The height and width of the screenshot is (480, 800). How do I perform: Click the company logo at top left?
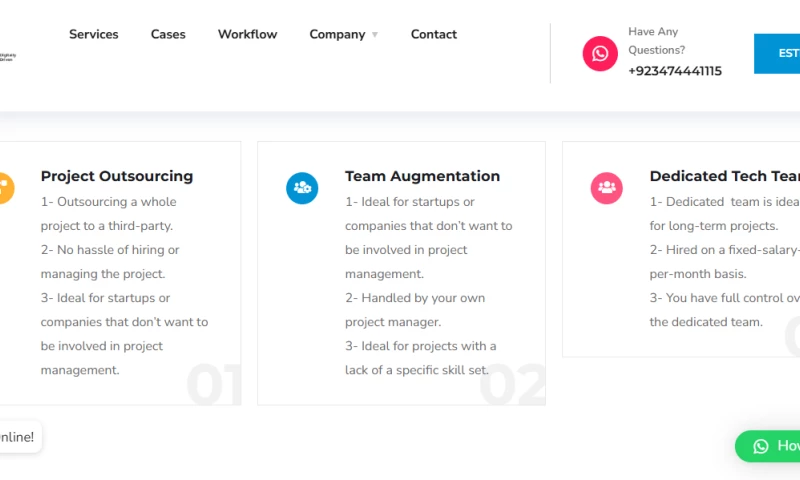[8, 57]
